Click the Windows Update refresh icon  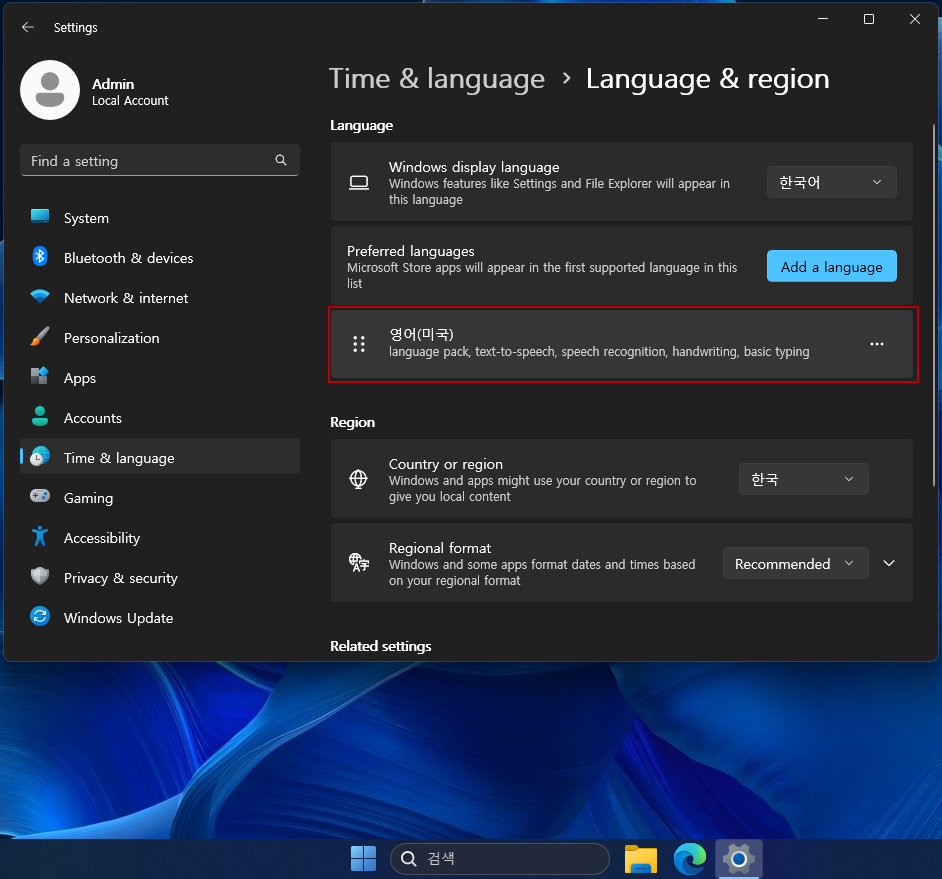(x=40, y=616)
